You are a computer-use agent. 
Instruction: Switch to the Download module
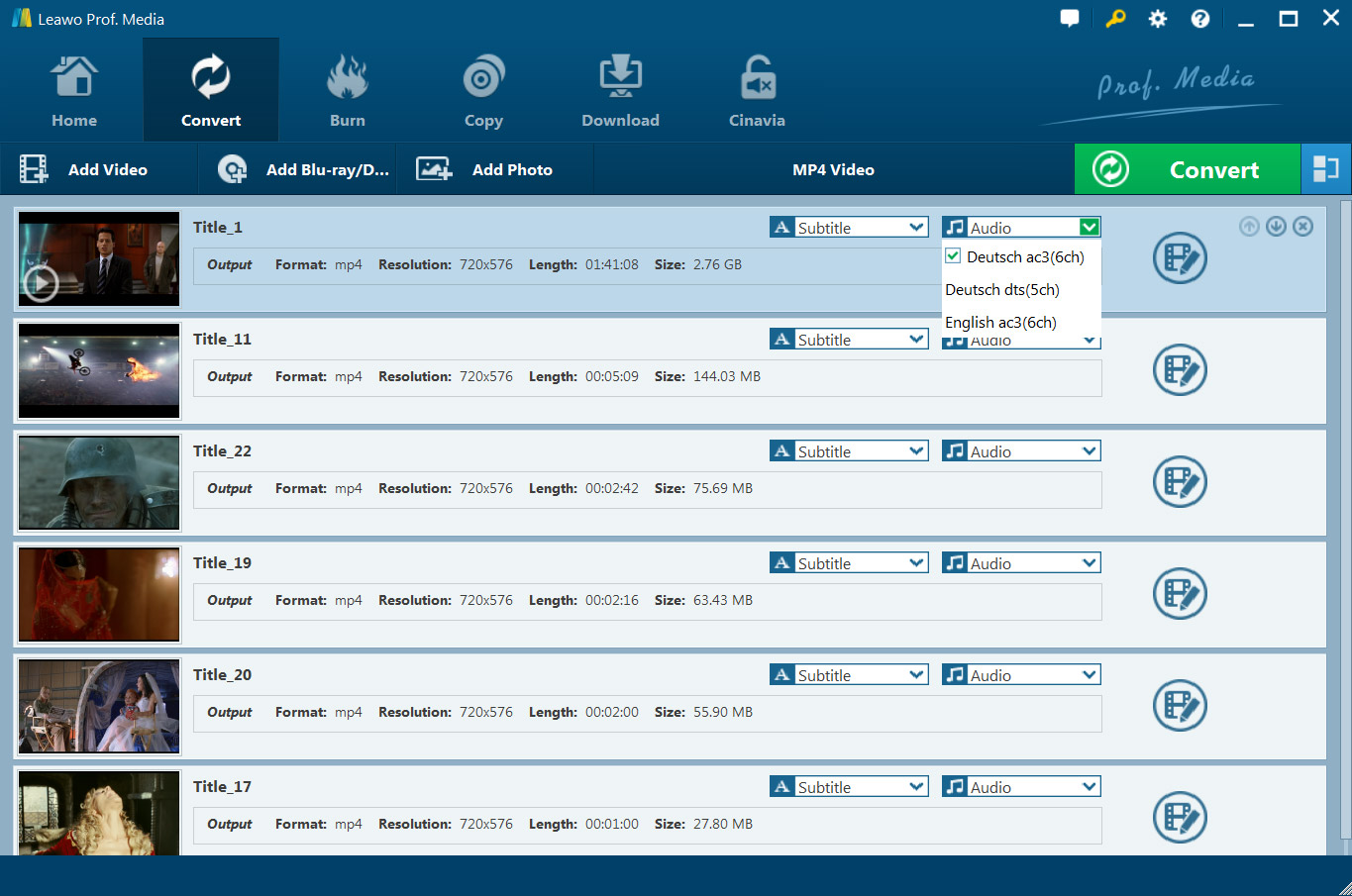click(620, 90)
